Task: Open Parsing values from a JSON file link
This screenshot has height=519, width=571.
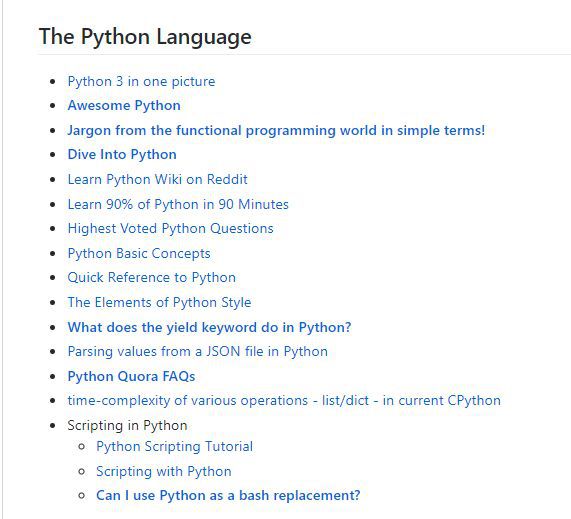Action: click(197, 351)
